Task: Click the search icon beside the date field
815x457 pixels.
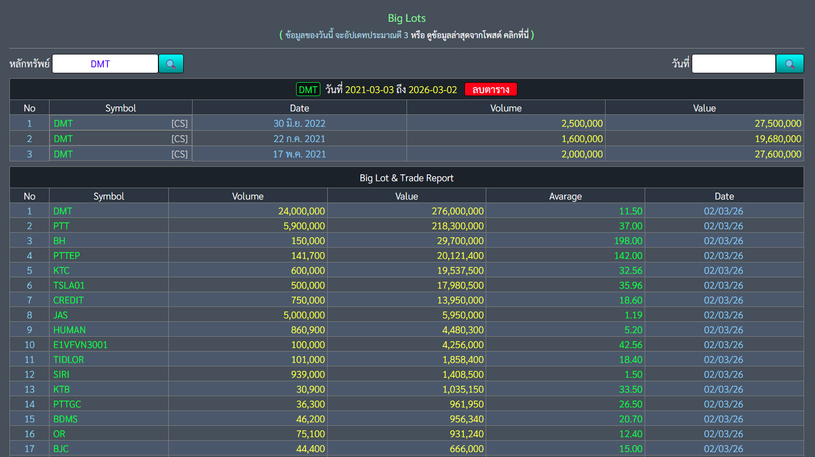Action: click(789, 64)
